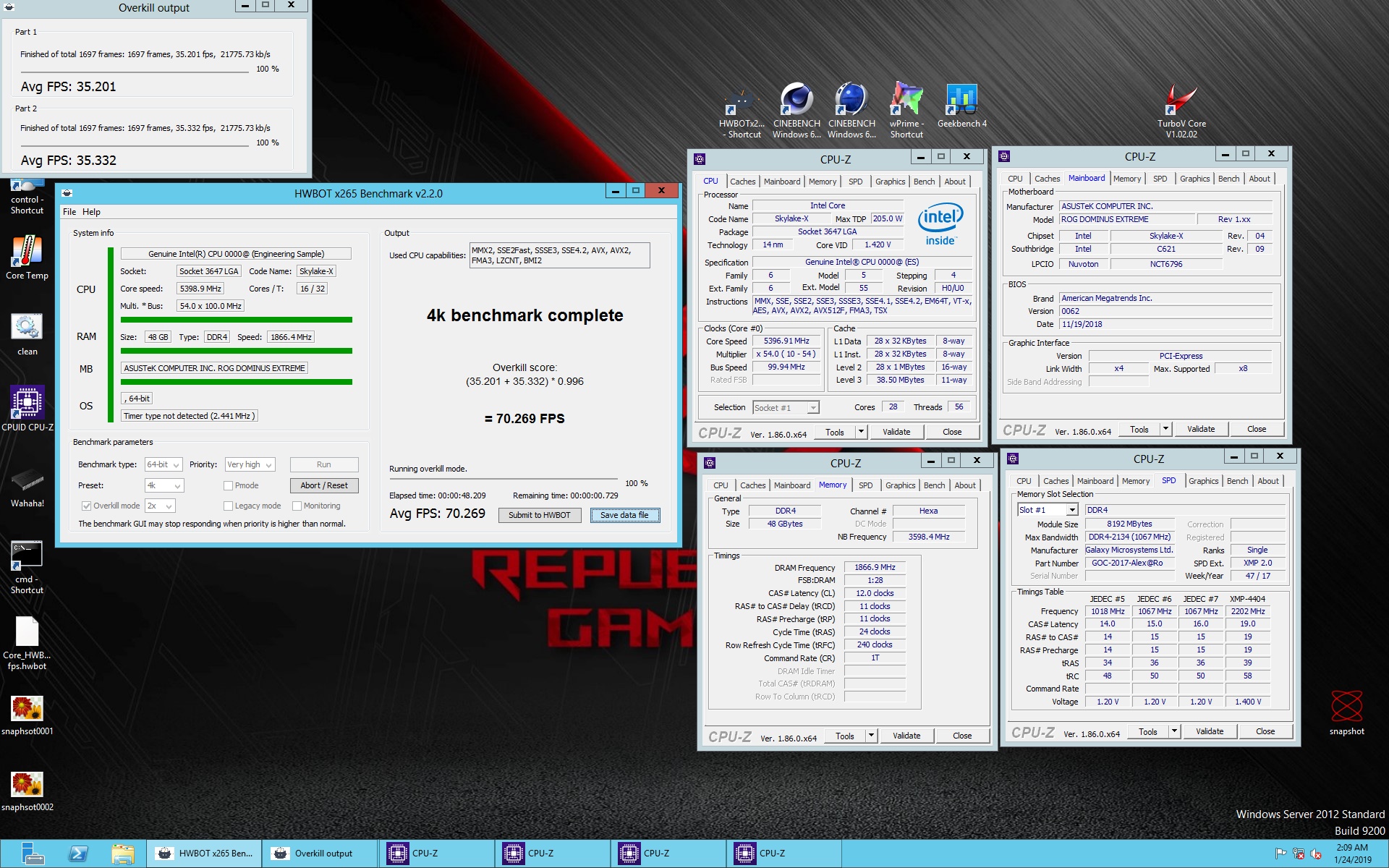Click the Action Center flag tray icon
Image resolution: width=1389 pixels, height=868 pixels.
pos(1280,854)
